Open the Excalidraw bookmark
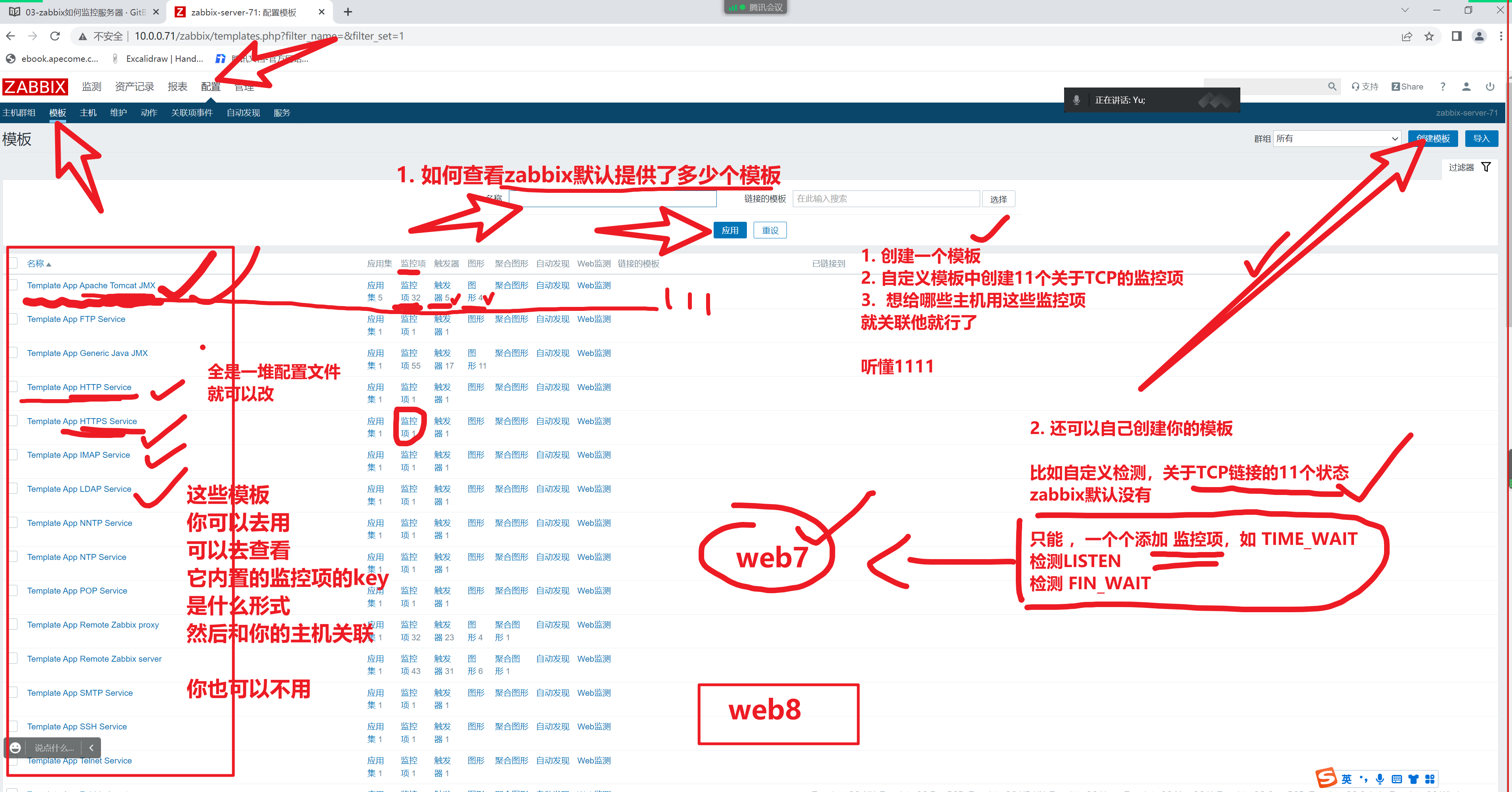 coord(157,59)
